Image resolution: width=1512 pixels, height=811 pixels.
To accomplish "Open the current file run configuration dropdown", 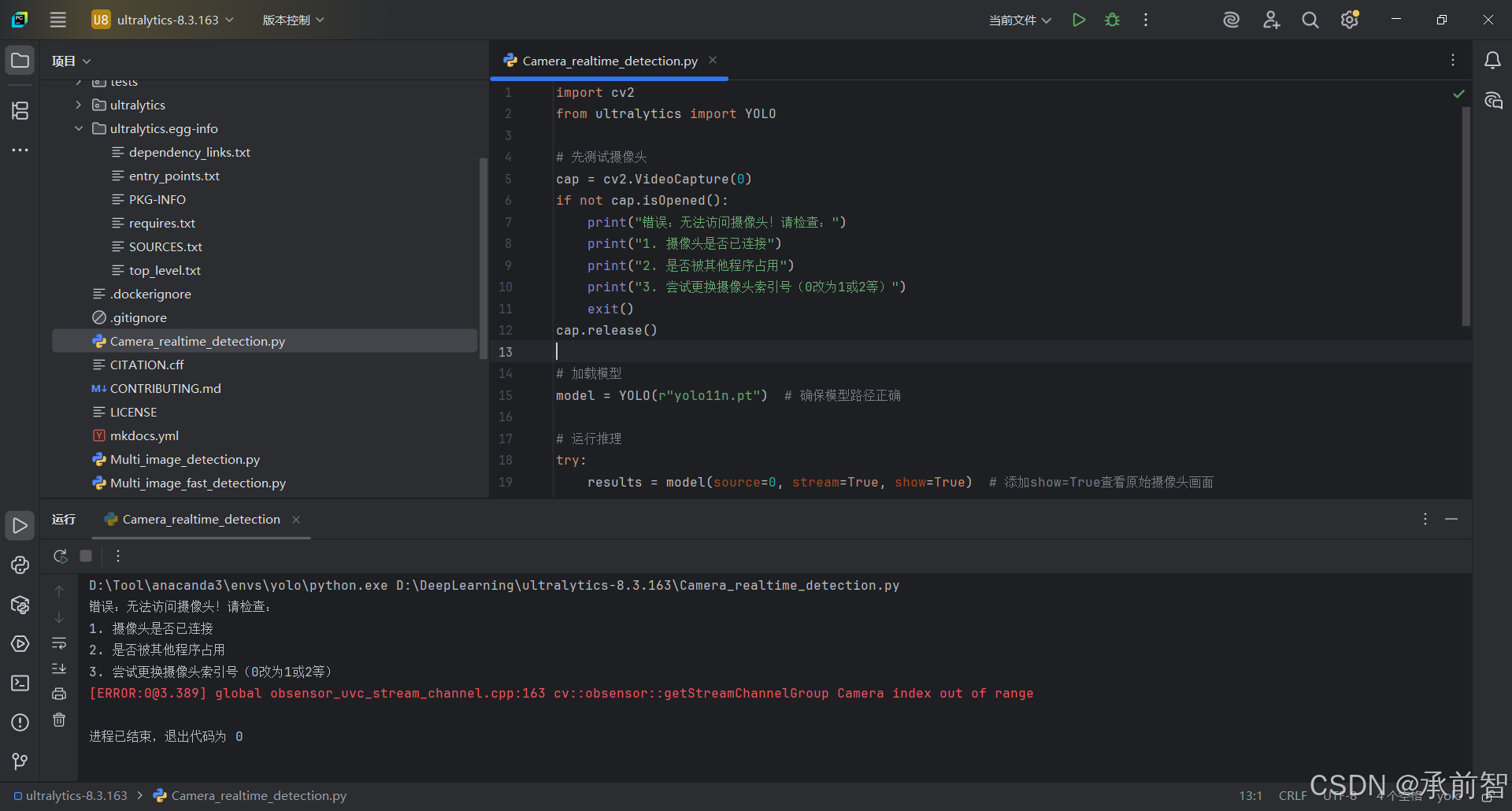I will [1020, 20].
